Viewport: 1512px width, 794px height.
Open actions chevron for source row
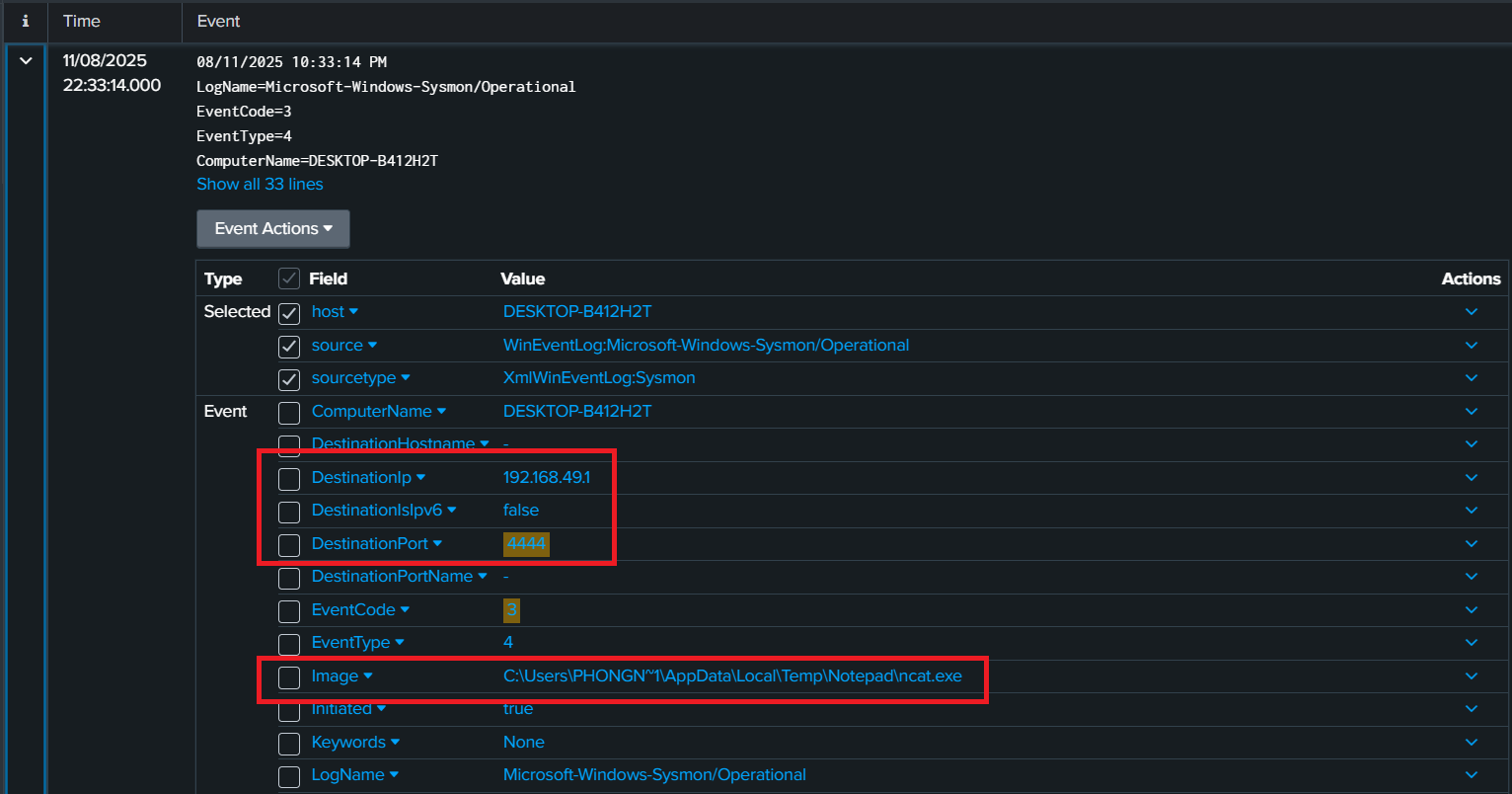click(x=1471, y=346)
